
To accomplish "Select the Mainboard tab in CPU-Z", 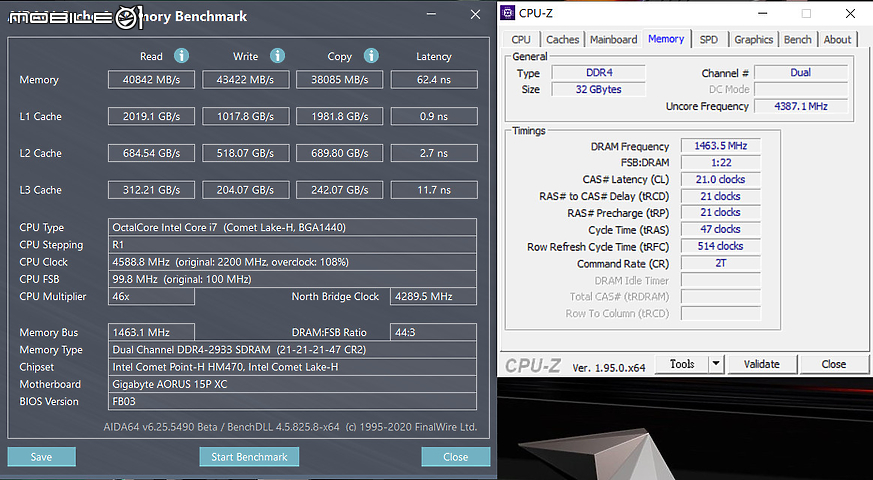I will [x=614, y=40].
